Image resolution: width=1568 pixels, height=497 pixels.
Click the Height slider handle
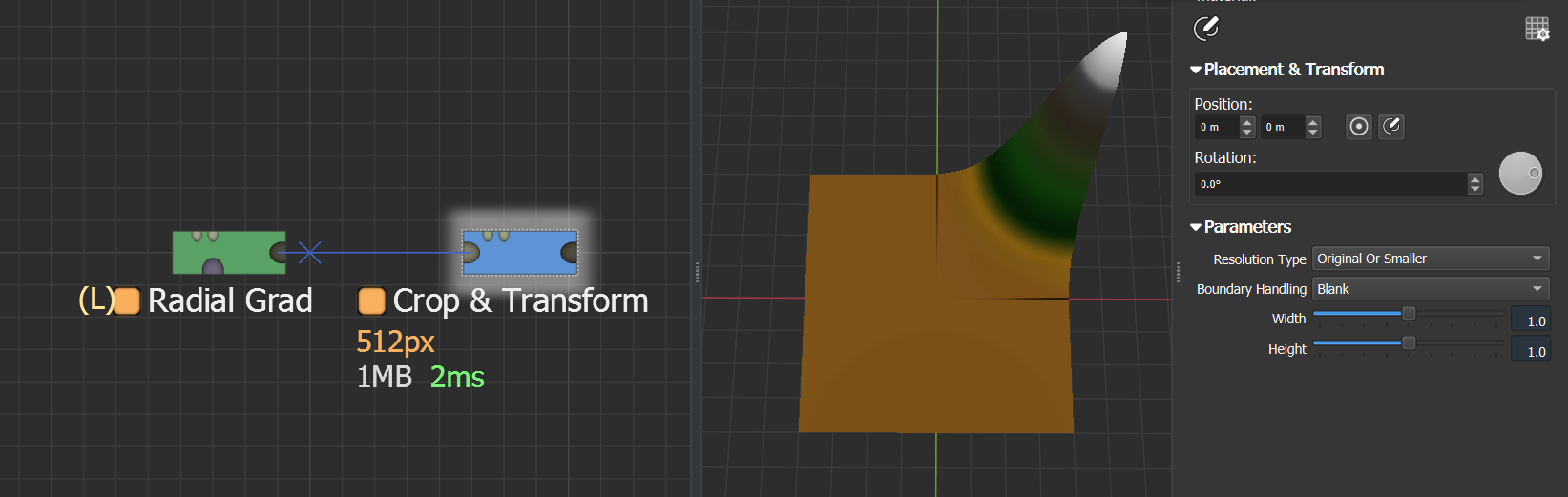tap(1408, 343)
